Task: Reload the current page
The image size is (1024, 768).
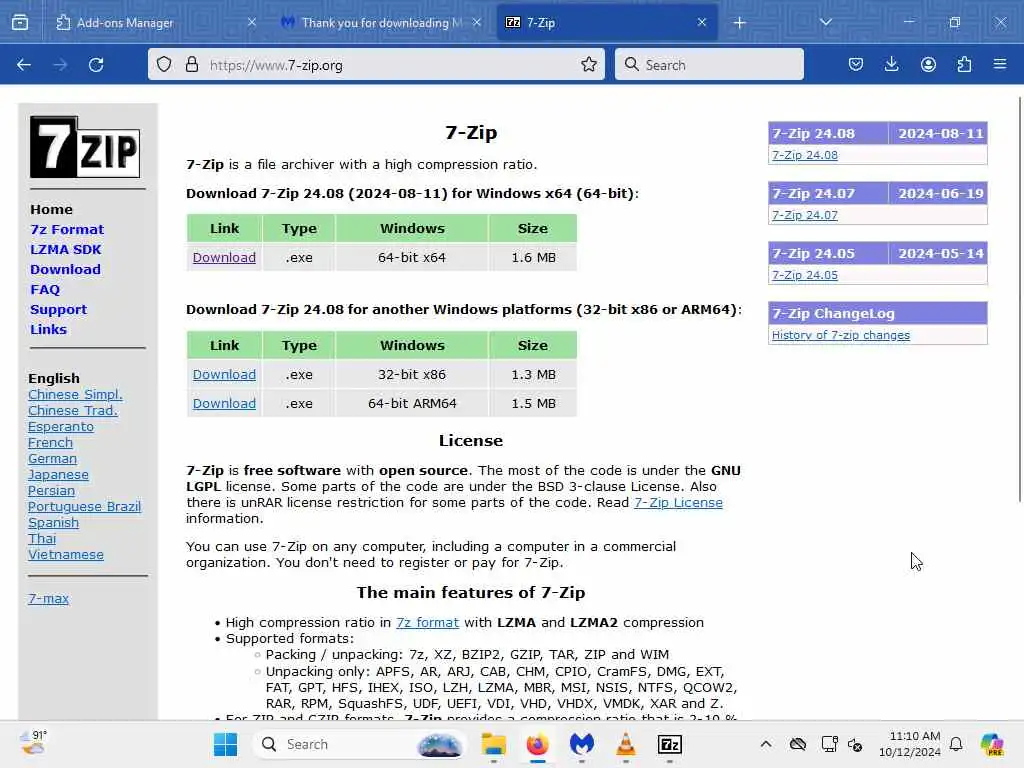Action: click(96, 65)
